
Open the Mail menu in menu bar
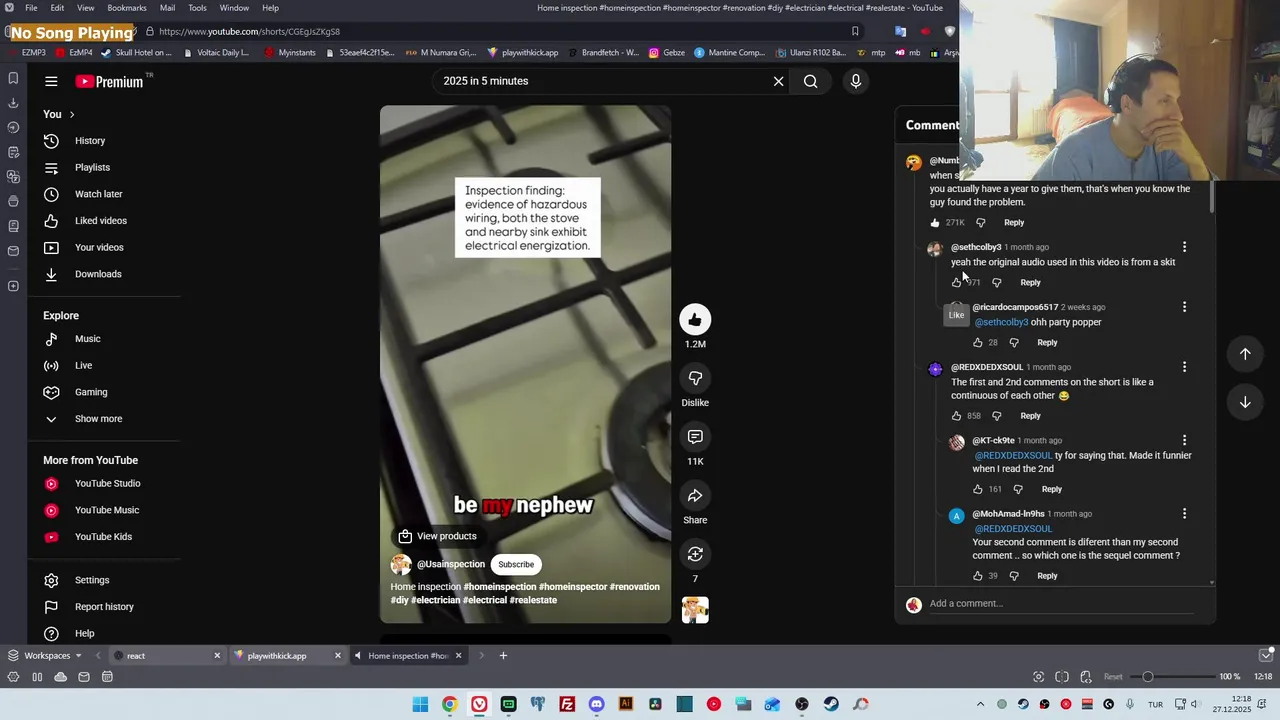pyautogui.click(x=167, y=8)
